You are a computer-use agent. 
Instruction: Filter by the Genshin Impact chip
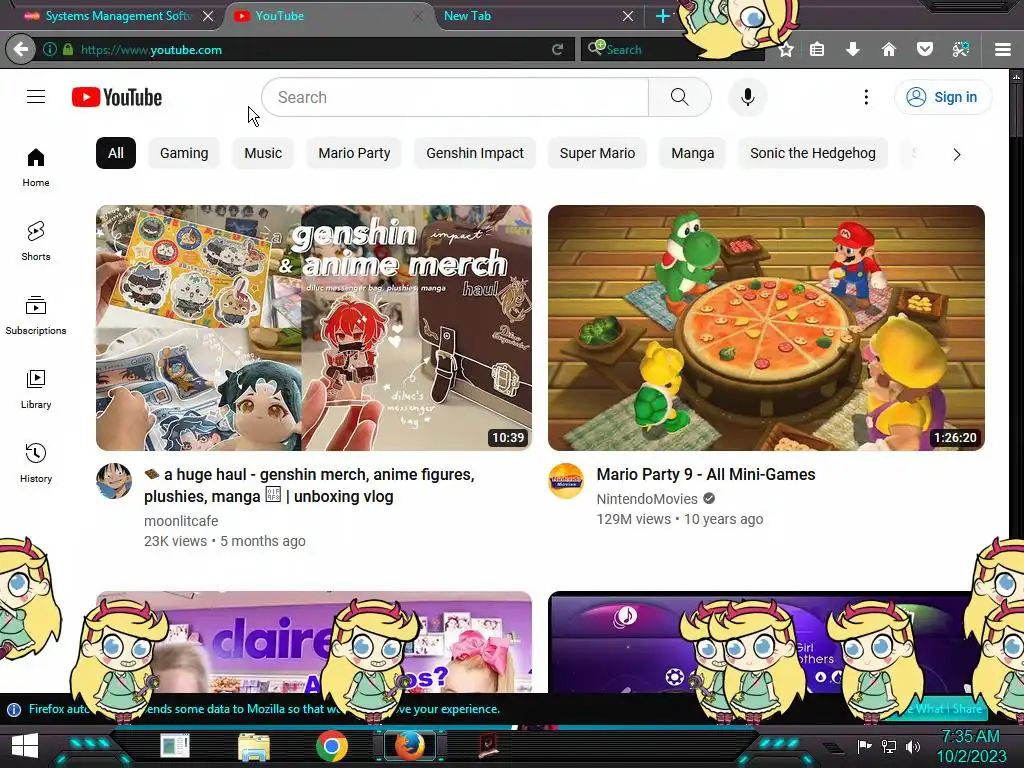pyautogui.click(x=475, y=153)
